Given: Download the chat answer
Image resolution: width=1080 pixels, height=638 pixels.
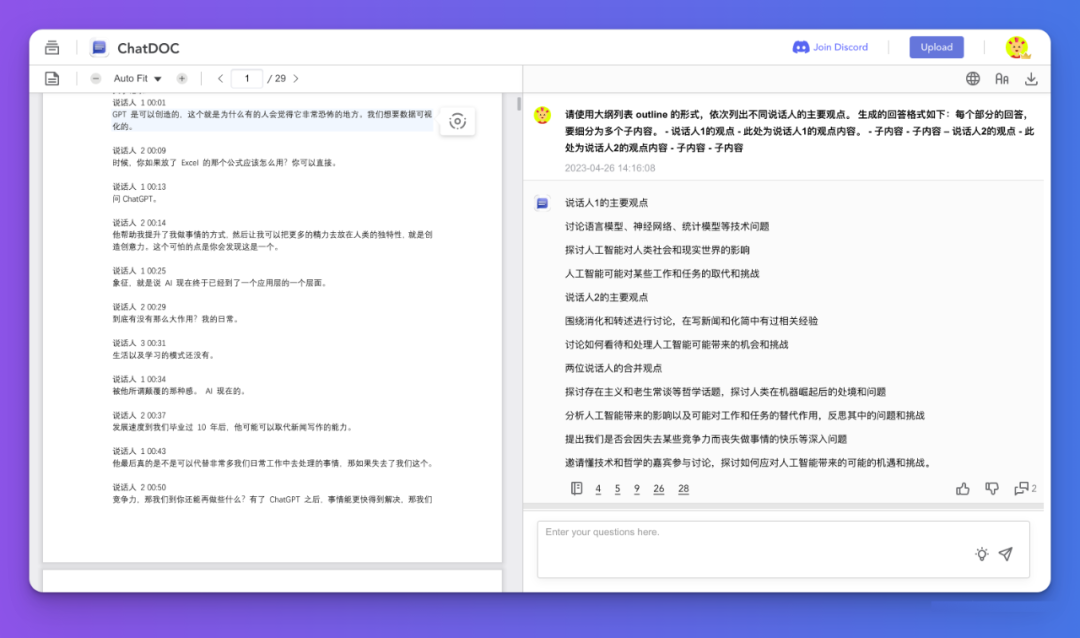Looking at the screenshot, I should pyautogui.click(x=1032, y=77).
